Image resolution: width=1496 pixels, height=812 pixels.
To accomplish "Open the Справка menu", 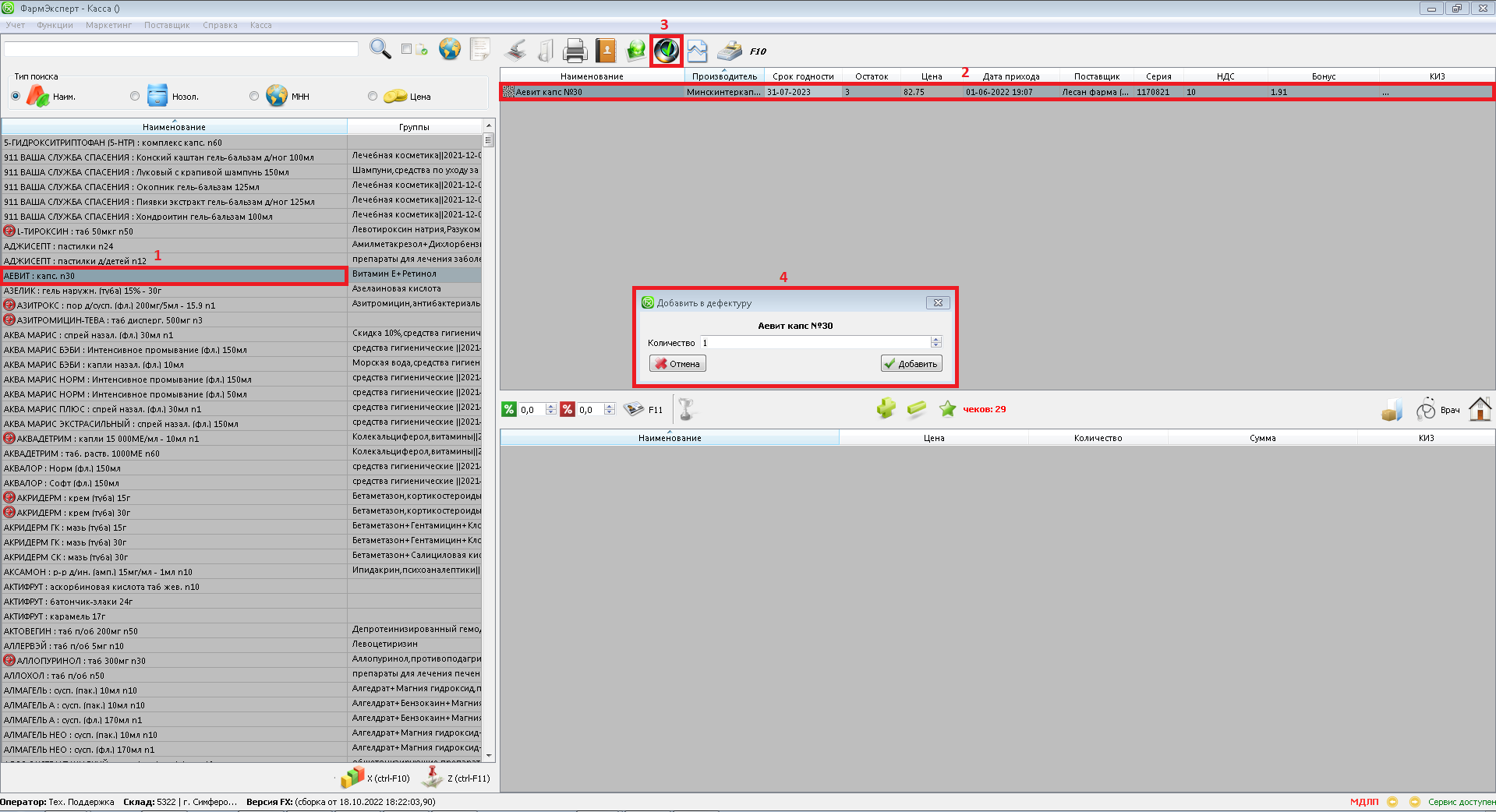I will [220, 25].
